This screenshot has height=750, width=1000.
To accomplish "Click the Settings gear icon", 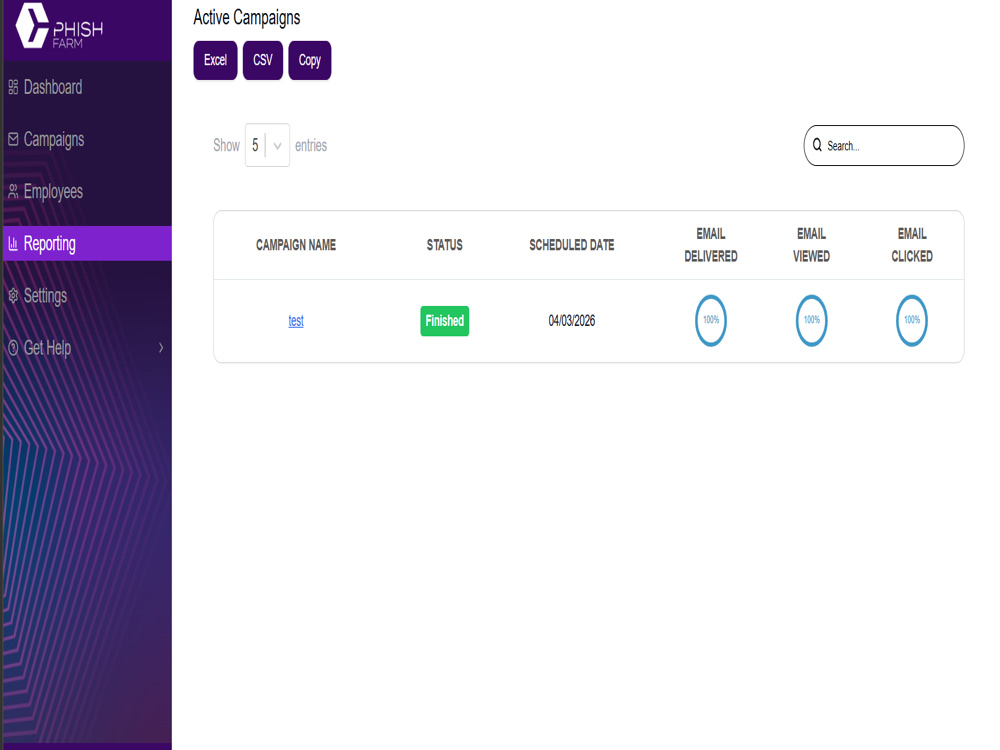I will 13,295.
